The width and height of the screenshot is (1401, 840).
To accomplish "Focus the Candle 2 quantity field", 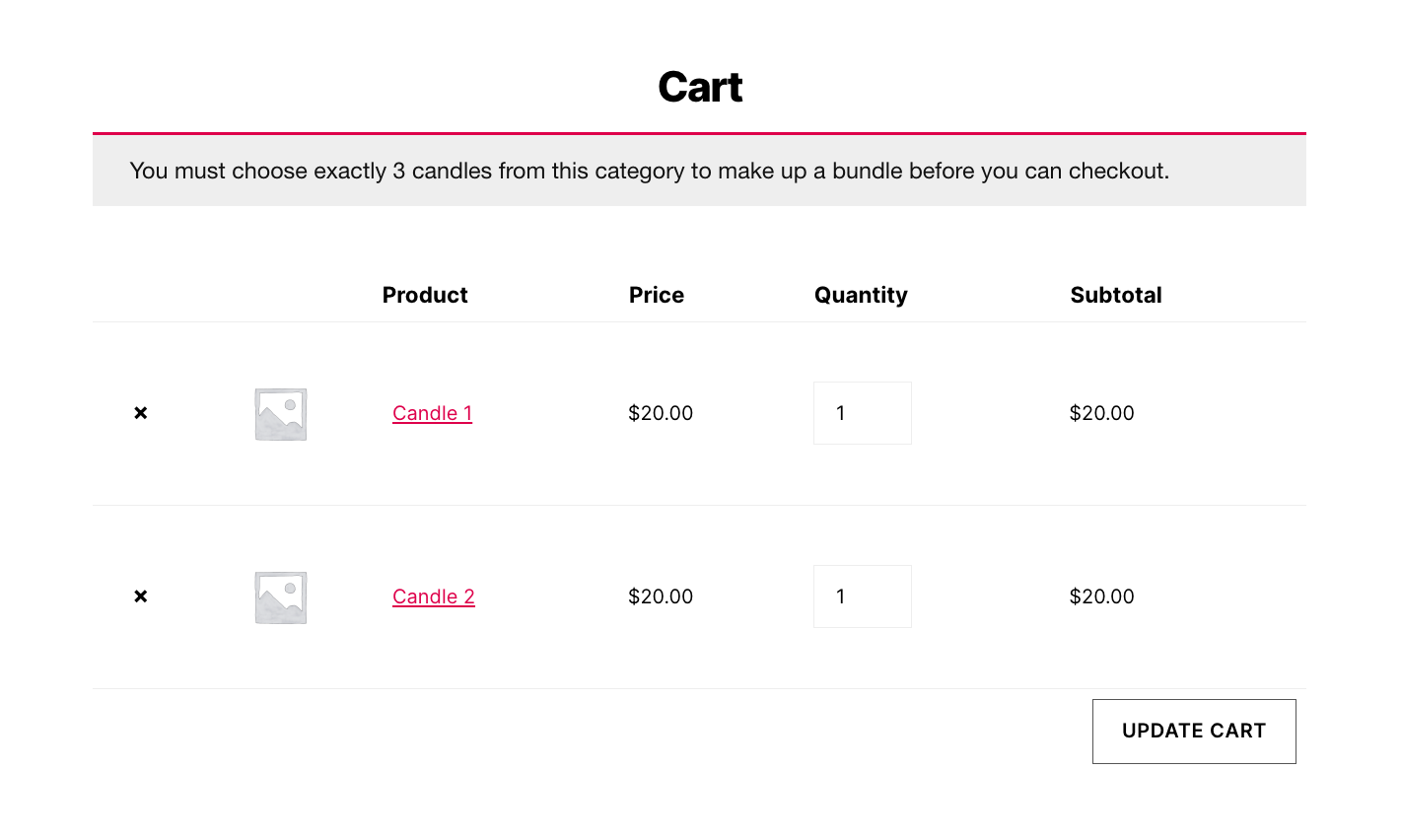I will (x=862, y=596).
